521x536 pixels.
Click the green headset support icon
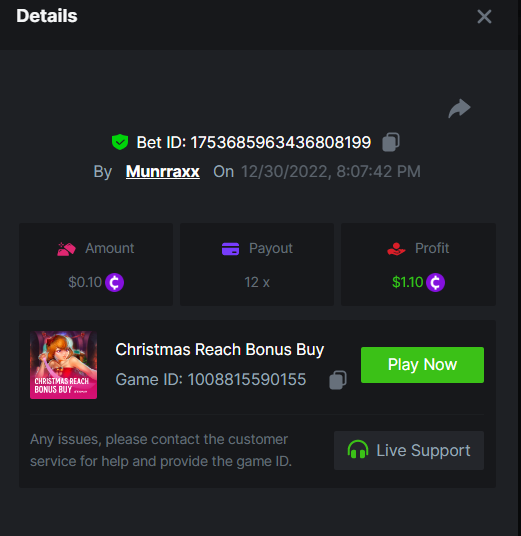[x=358, y=450]
